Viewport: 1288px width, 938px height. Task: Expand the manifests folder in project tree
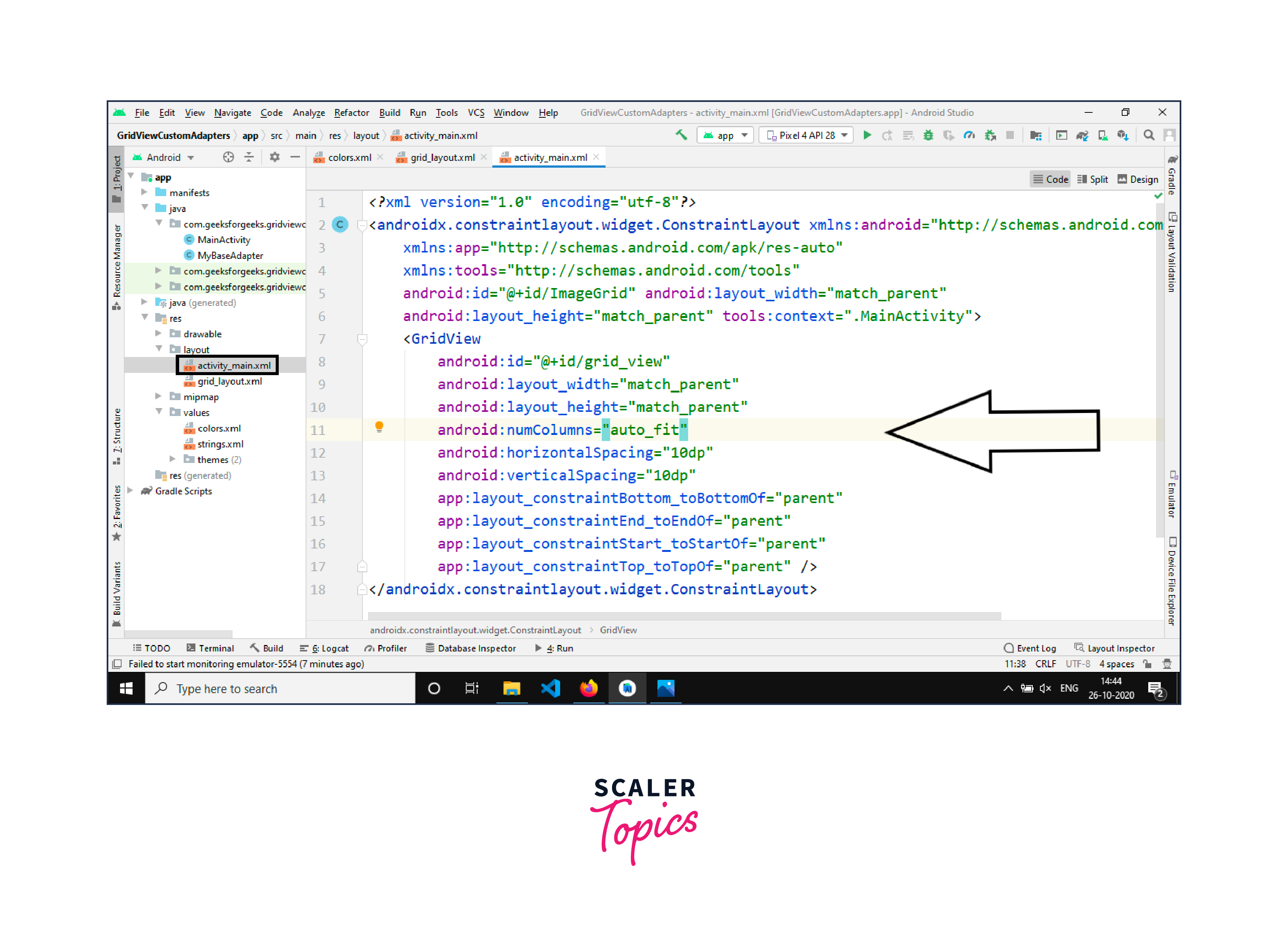pos(145,192)
